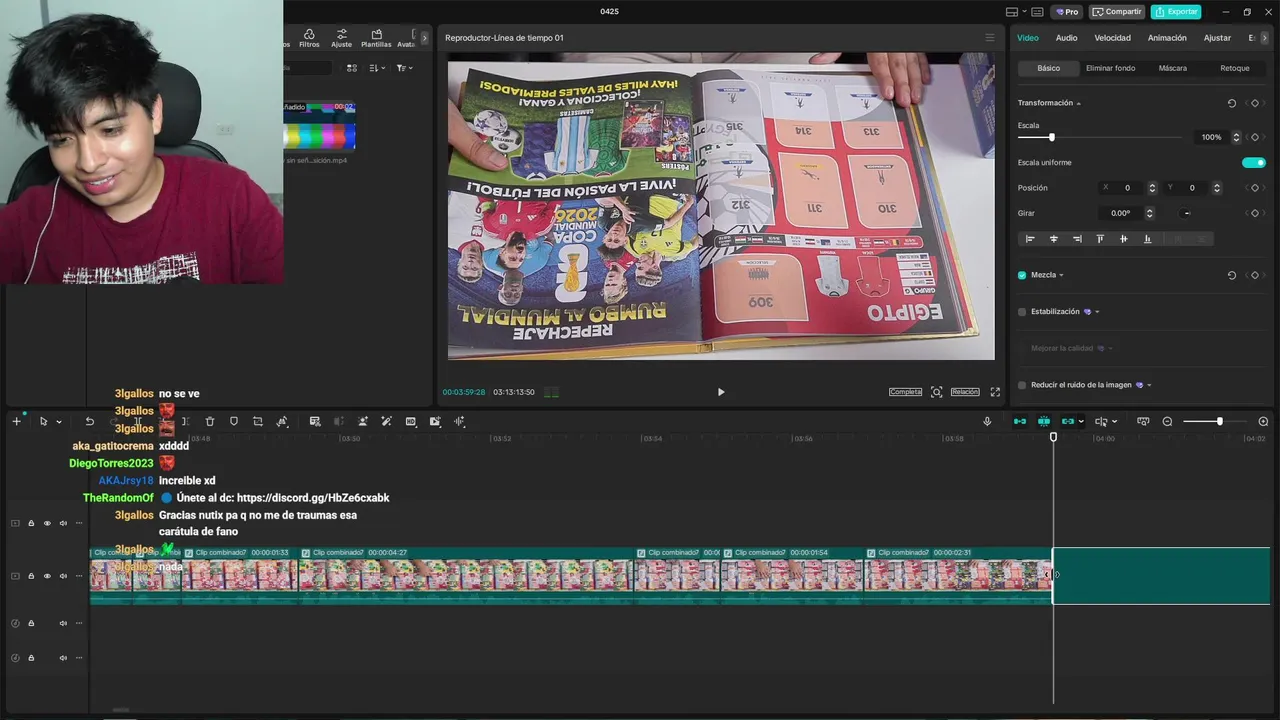Align clip to bottom edge
This screenshot has width=1280, height=720.
pyautogui.click(x=1147, y=239)
